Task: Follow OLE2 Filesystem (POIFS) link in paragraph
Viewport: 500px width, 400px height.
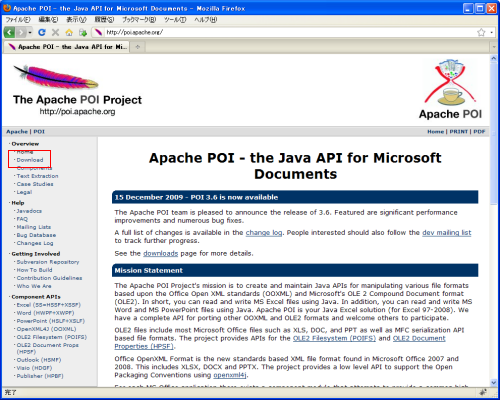Action: click(334, 338)
